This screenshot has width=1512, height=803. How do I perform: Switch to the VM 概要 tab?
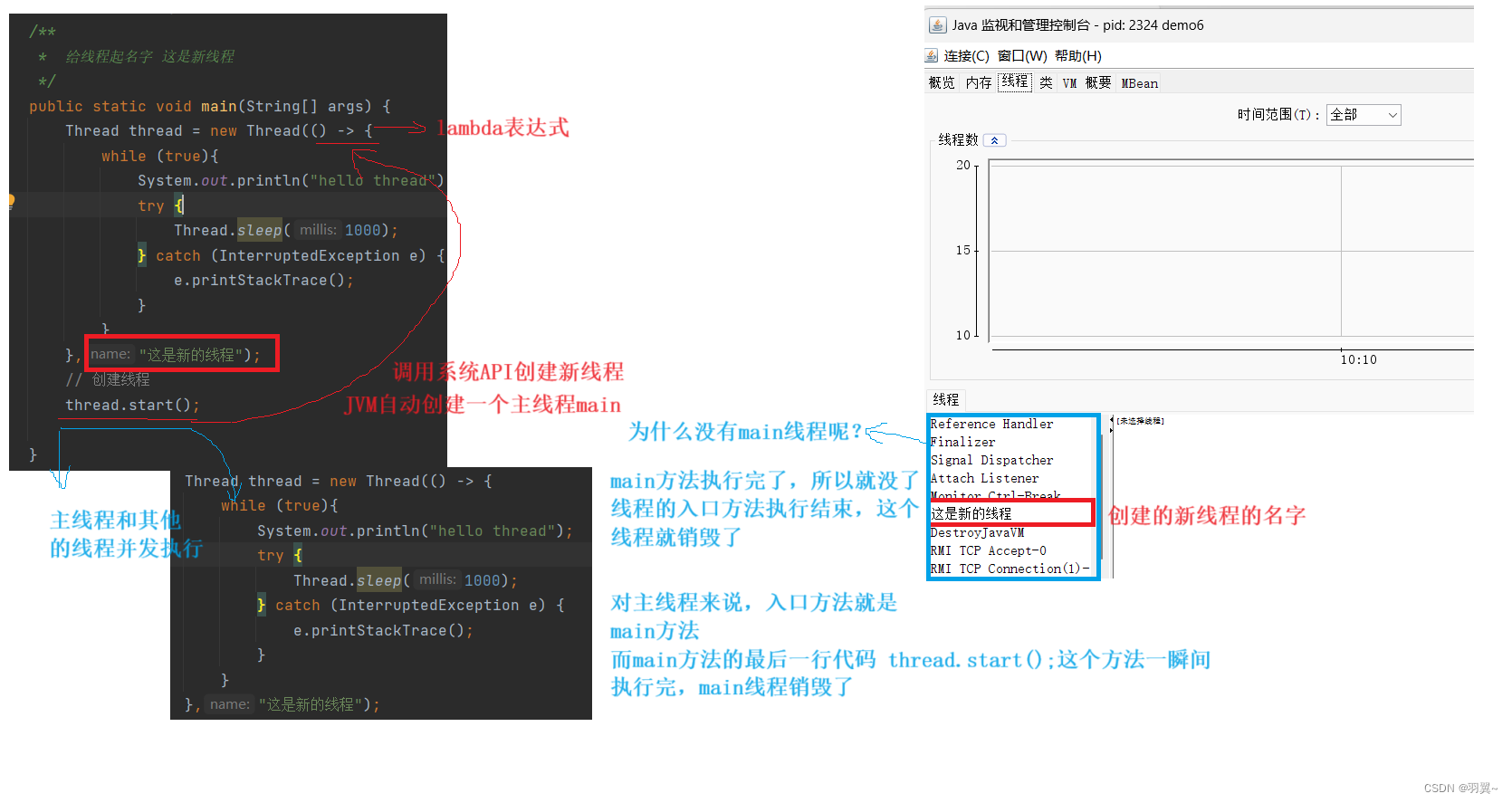click(x=1086, y=83)
